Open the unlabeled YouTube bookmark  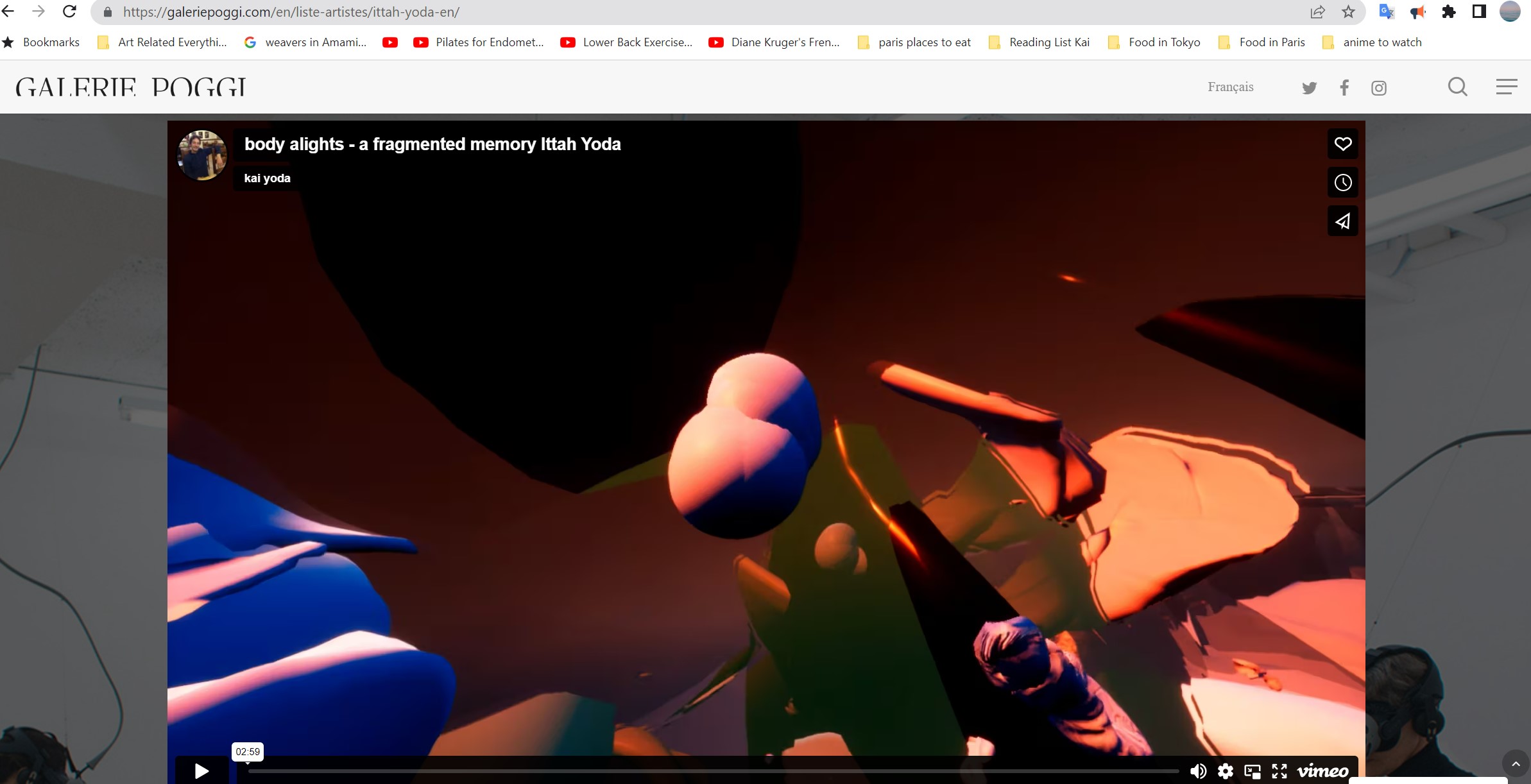coord(389,42)
